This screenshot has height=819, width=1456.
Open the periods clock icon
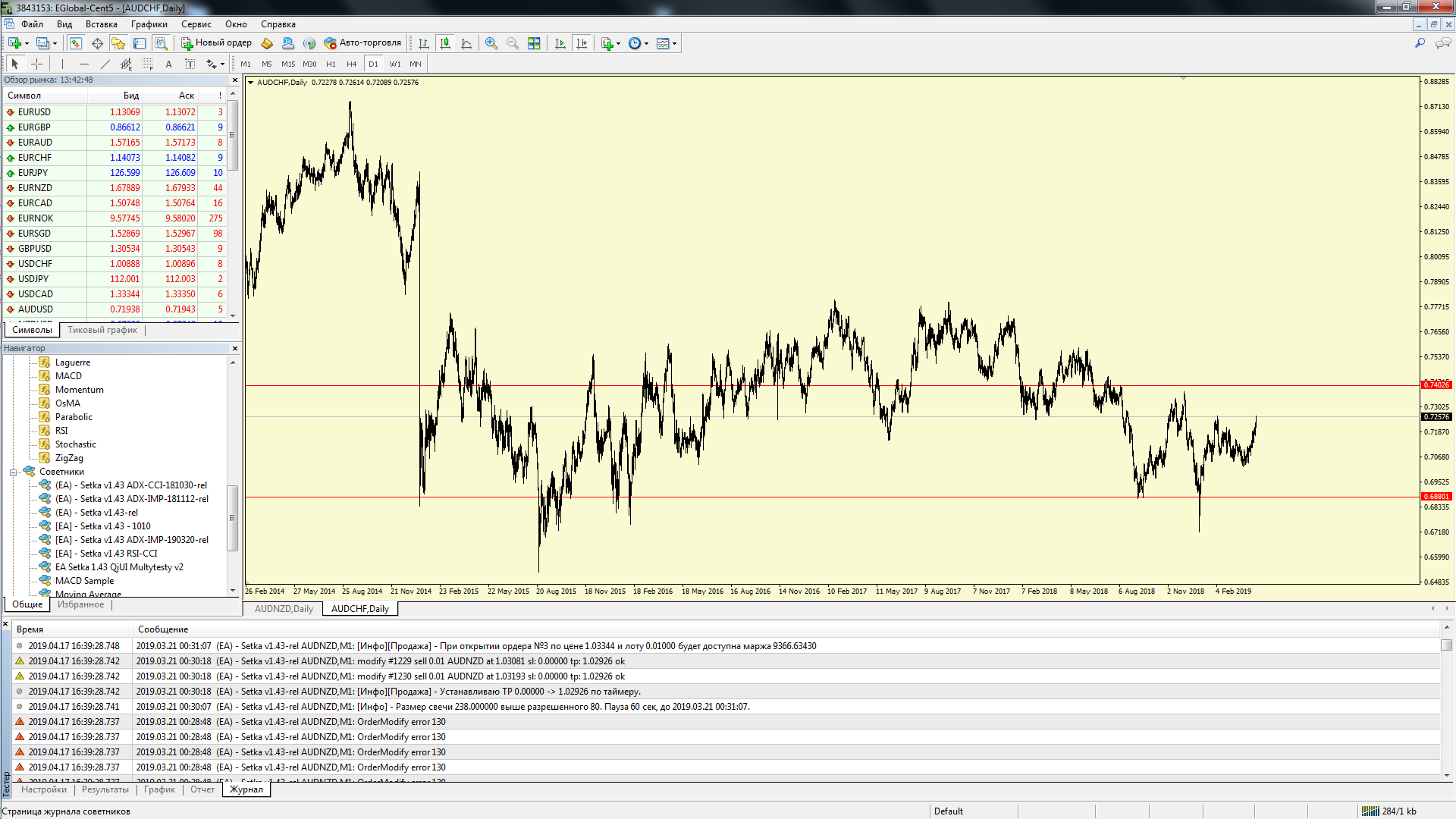635,43
